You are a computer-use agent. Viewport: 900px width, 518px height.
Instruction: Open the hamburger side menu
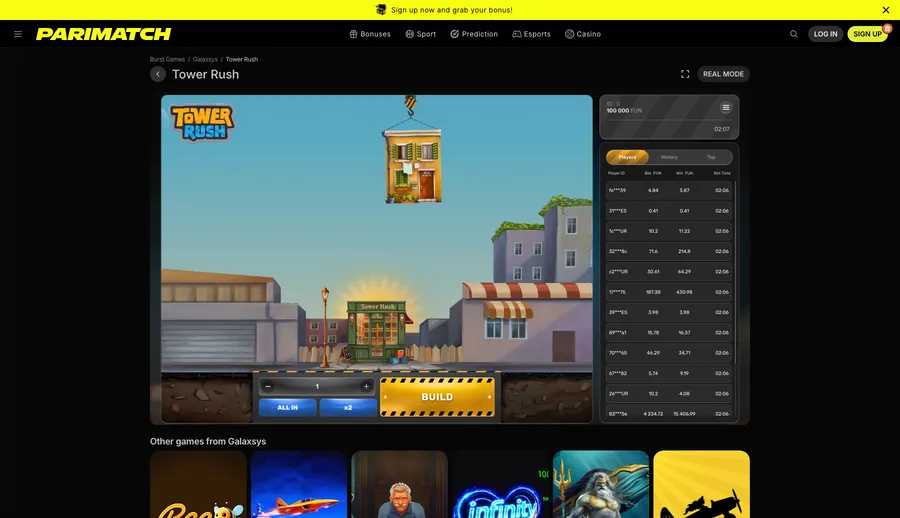(18, 34)
